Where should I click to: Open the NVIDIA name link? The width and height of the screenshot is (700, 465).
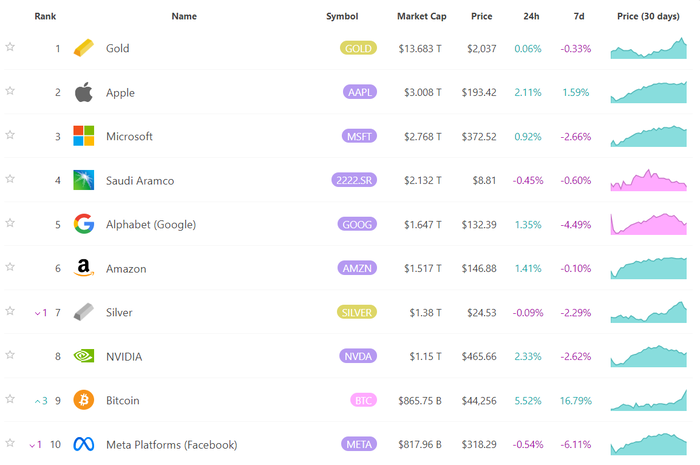click(124, 357)
